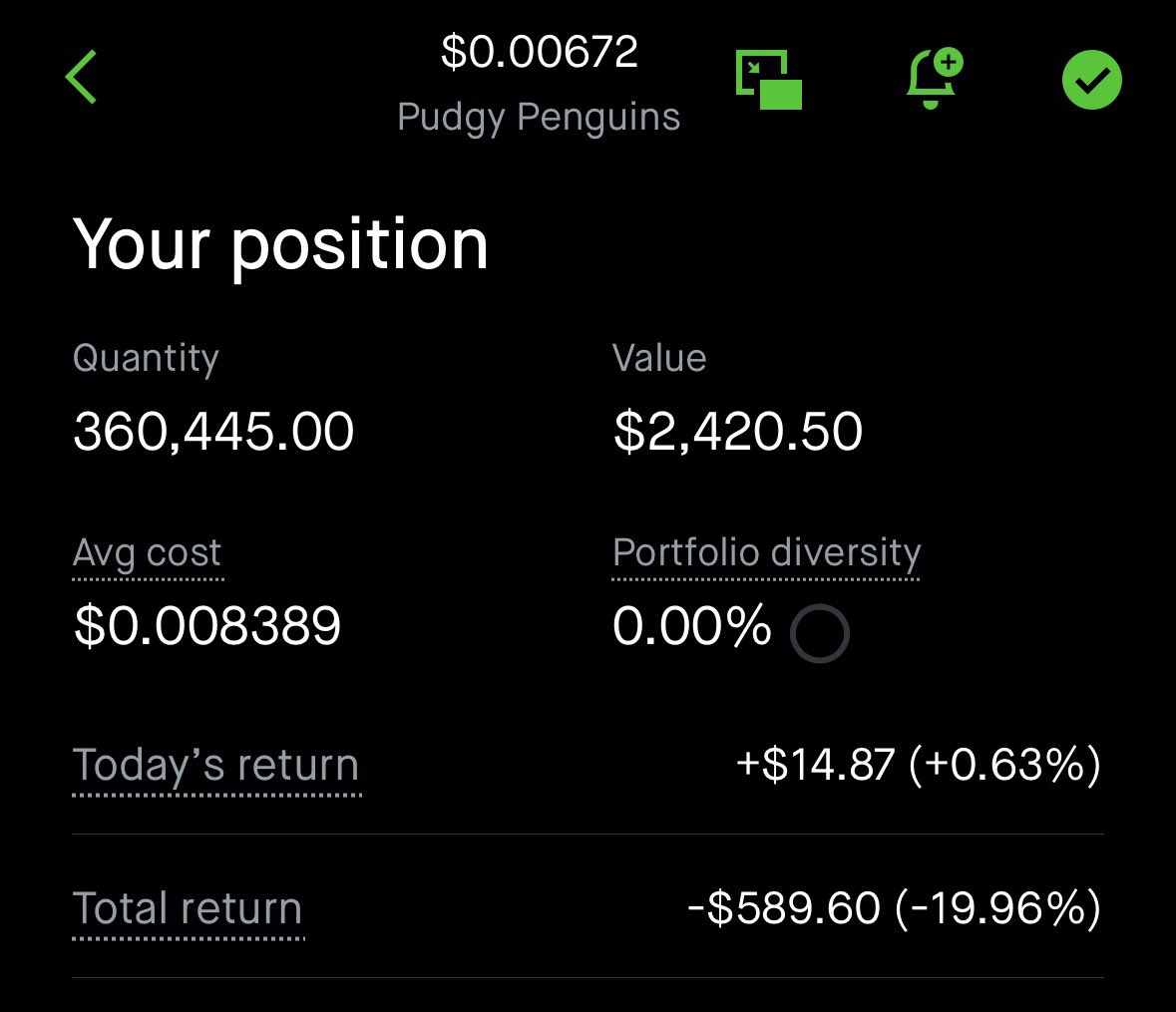Tap the 0.00% diversity percentage
Image resolution: width=1176 pixels, height=1012 pixels.
691,626
